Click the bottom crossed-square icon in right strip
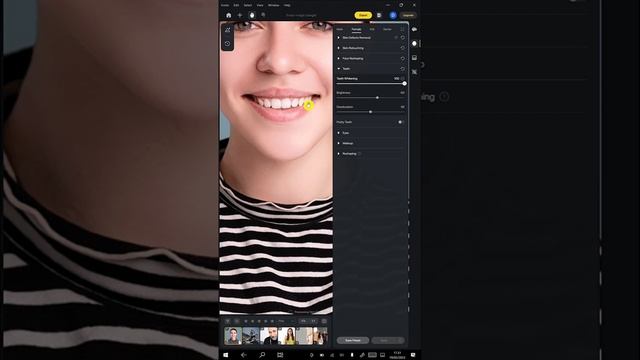 tap(414, 72)
